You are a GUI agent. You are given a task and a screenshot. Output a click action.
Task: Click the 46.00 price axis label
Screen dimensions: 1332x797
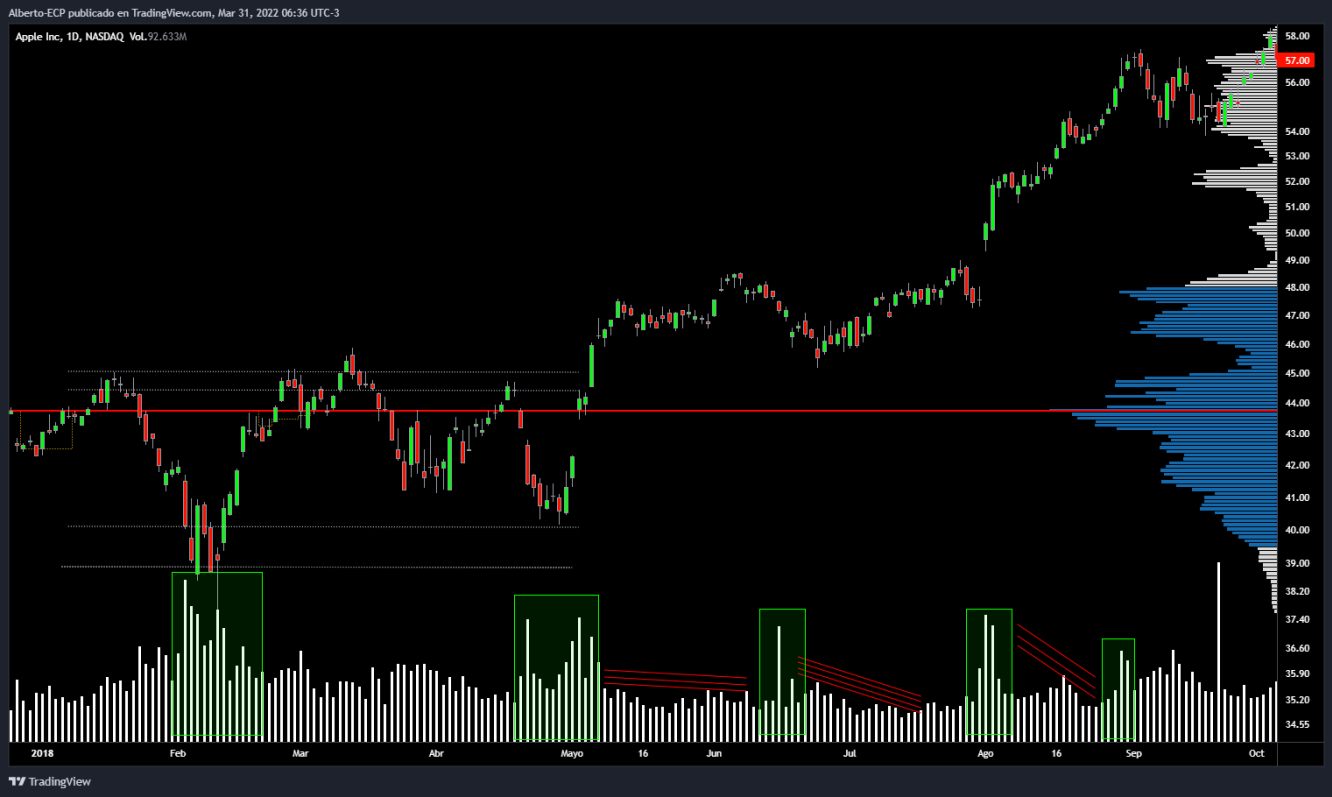pyautogui.click(x=1297, y=345)
